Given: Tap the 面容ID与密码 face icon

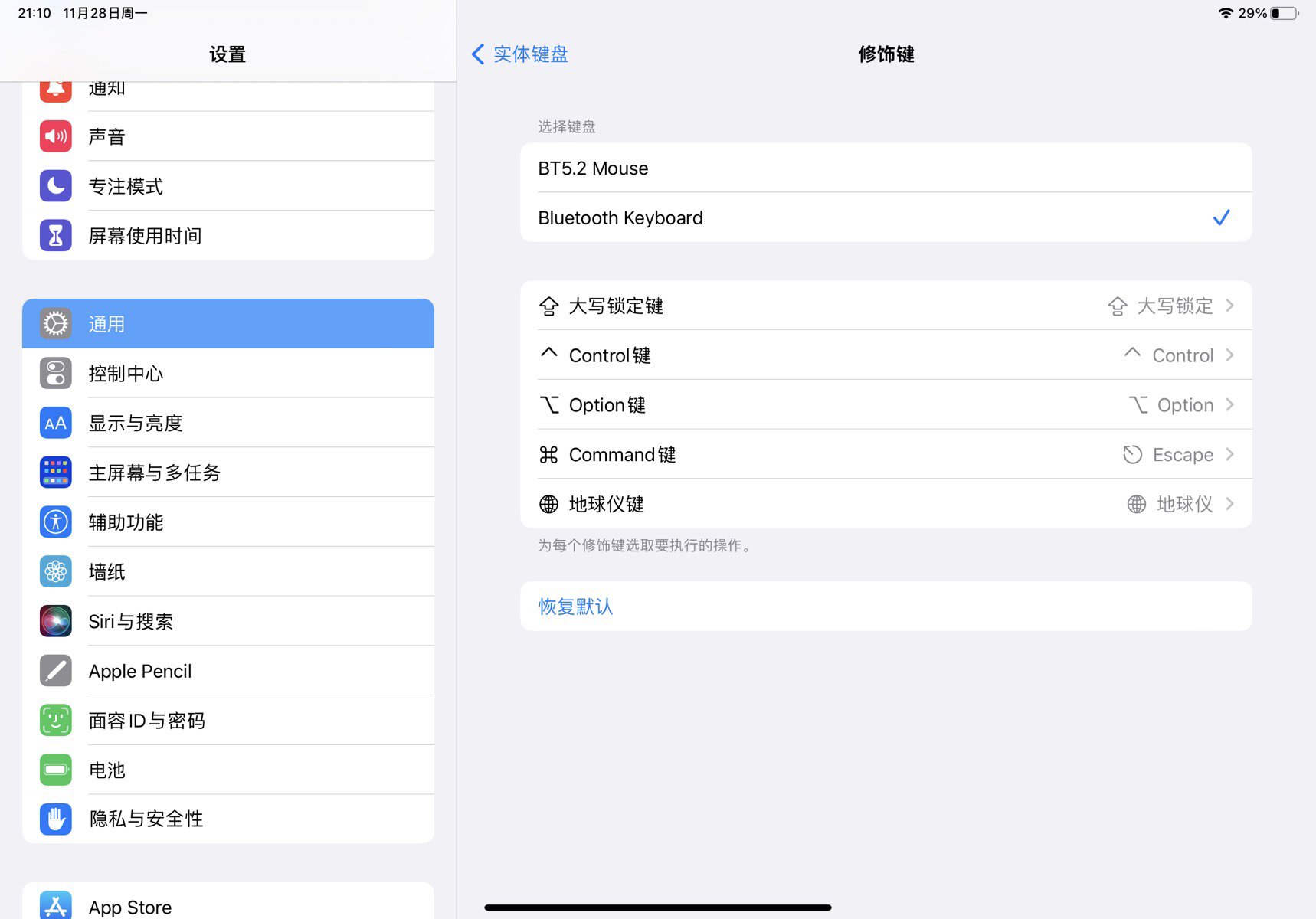Looking at the screenshot, I should 55,721.
